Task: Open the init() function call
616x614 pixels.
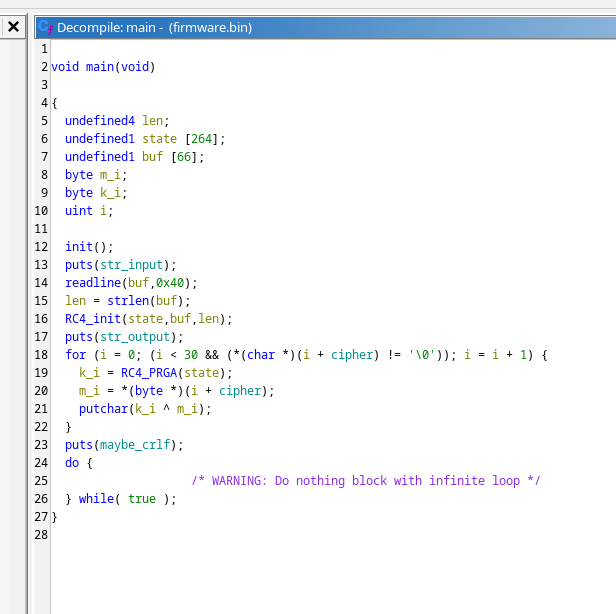Action: click(79, 247)
